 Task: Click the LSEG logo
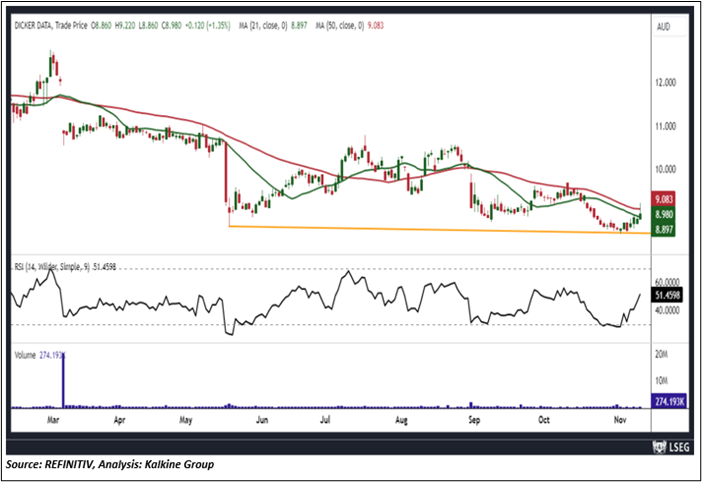[x=670, y=447]
